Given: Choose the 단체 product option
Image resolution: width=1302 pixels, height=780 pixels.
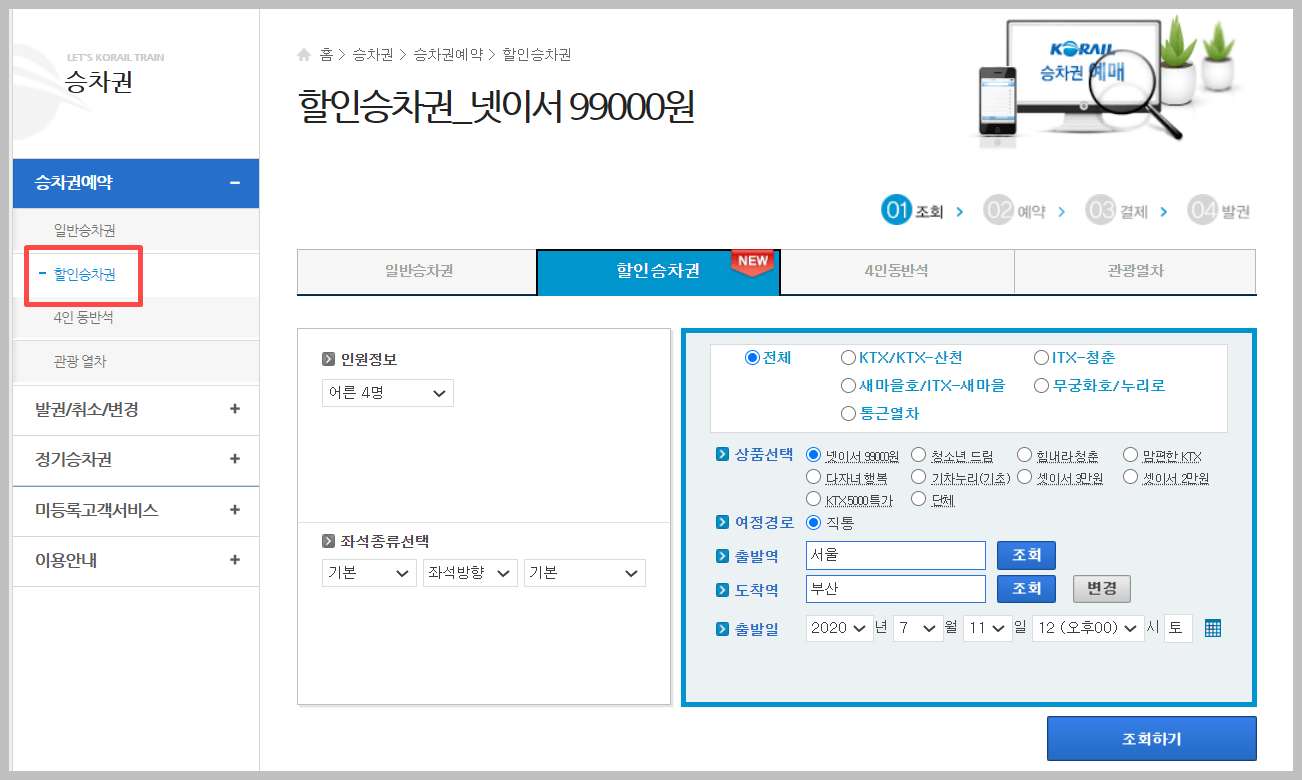Looking at the screenshot, I should 918,499.
